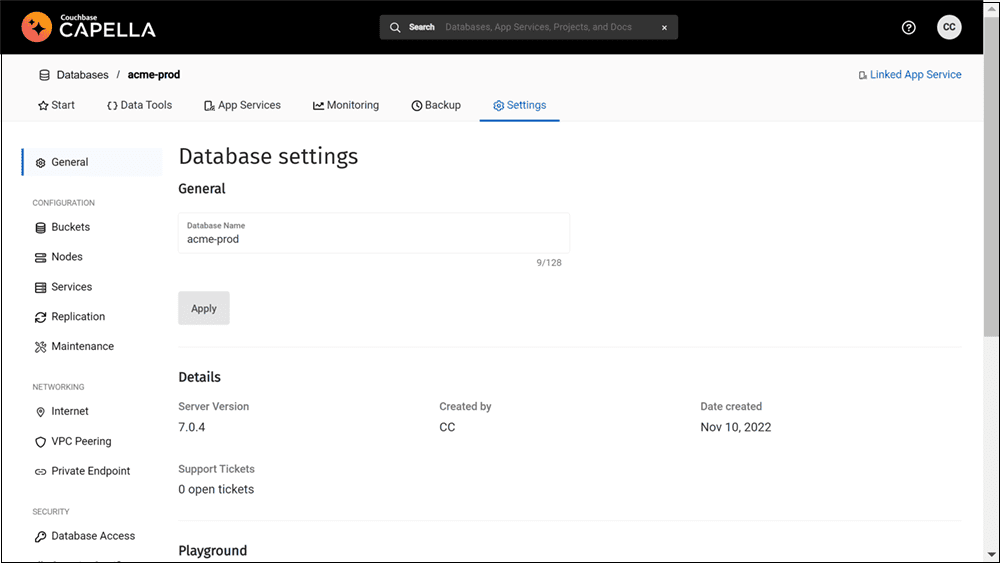Click the Replication arrows icon
Viewport: 1000px width, 563px height.
(41, 317)
